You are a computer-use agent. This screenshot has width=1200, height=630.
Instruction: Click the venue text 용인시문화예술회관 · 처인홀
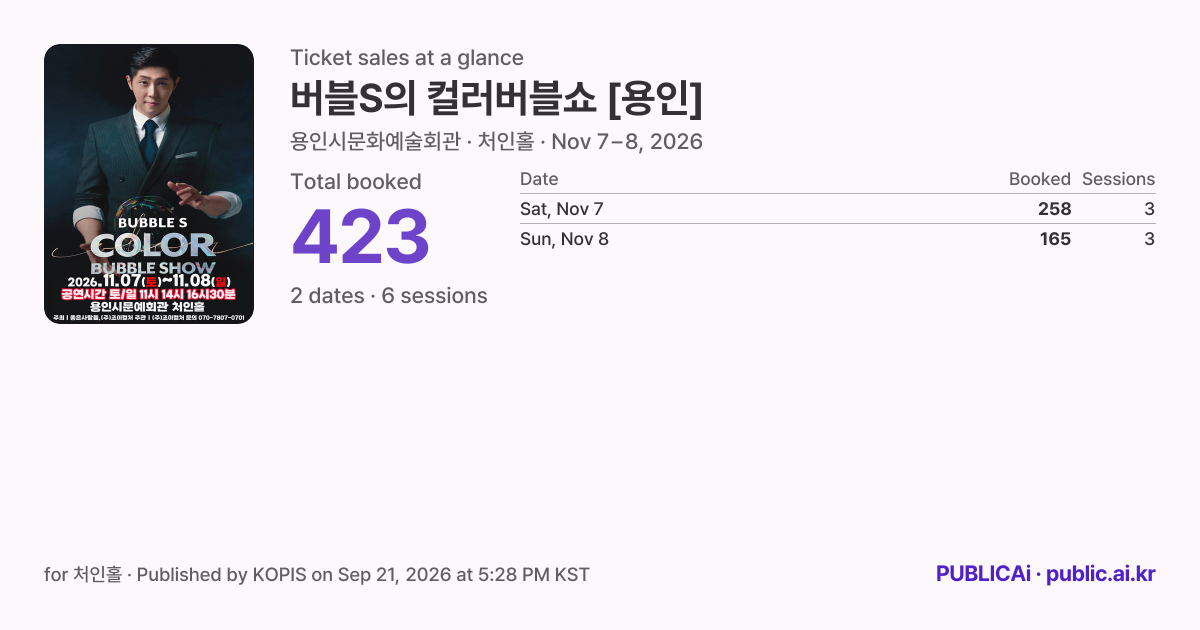coord(412,142)
